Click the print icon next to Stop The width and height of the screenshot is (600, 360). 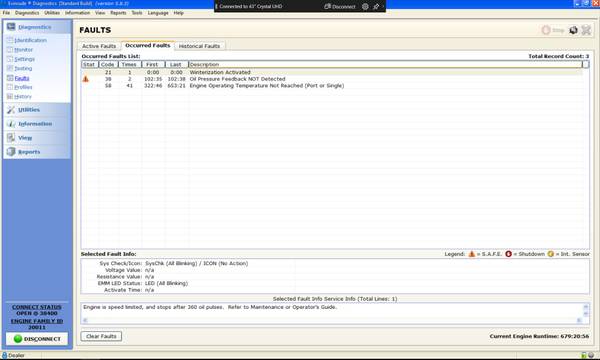click(x=573, y=30)
